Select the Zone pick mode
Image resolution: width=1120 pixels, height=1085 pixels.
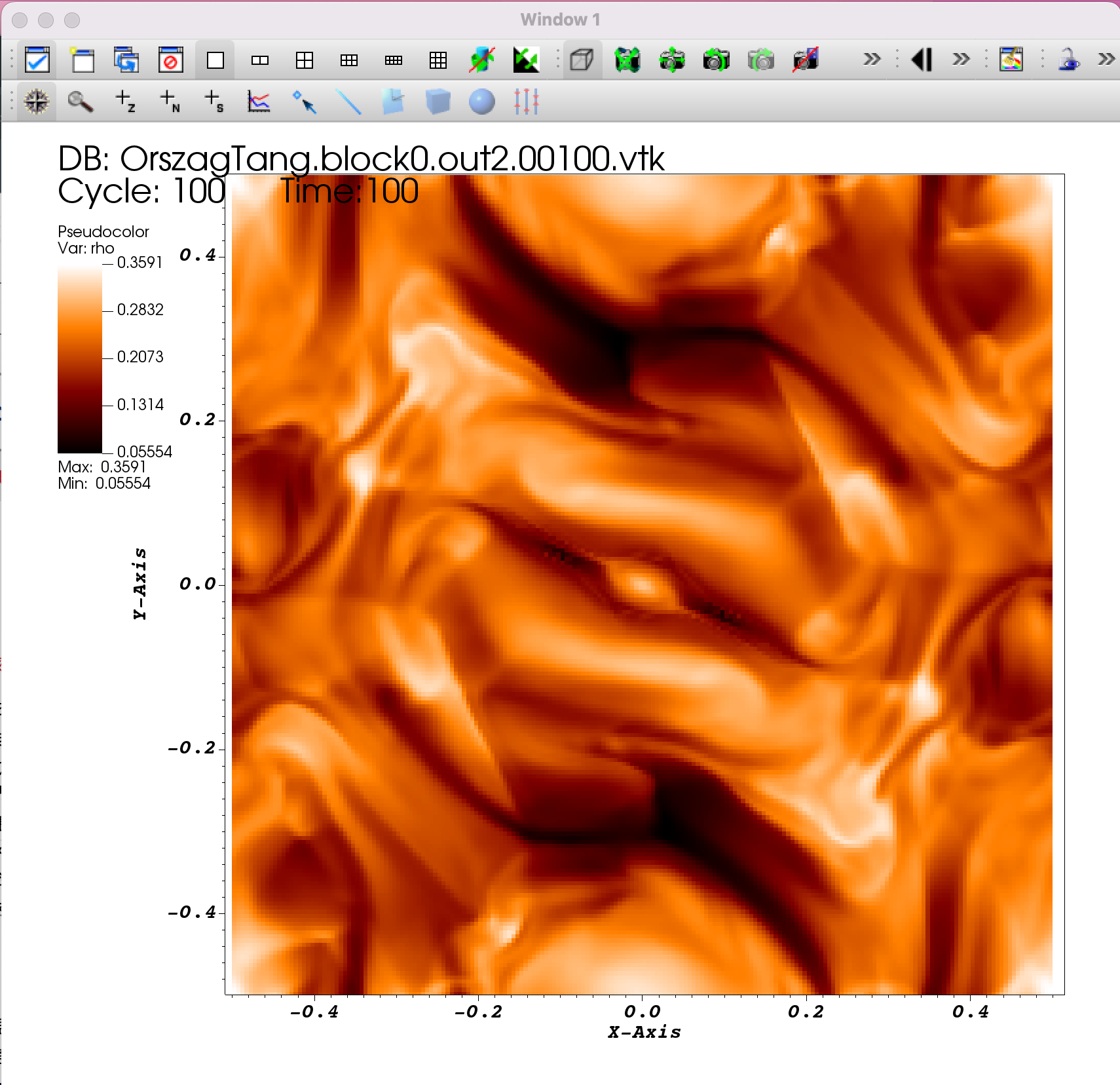coord(125,102)
